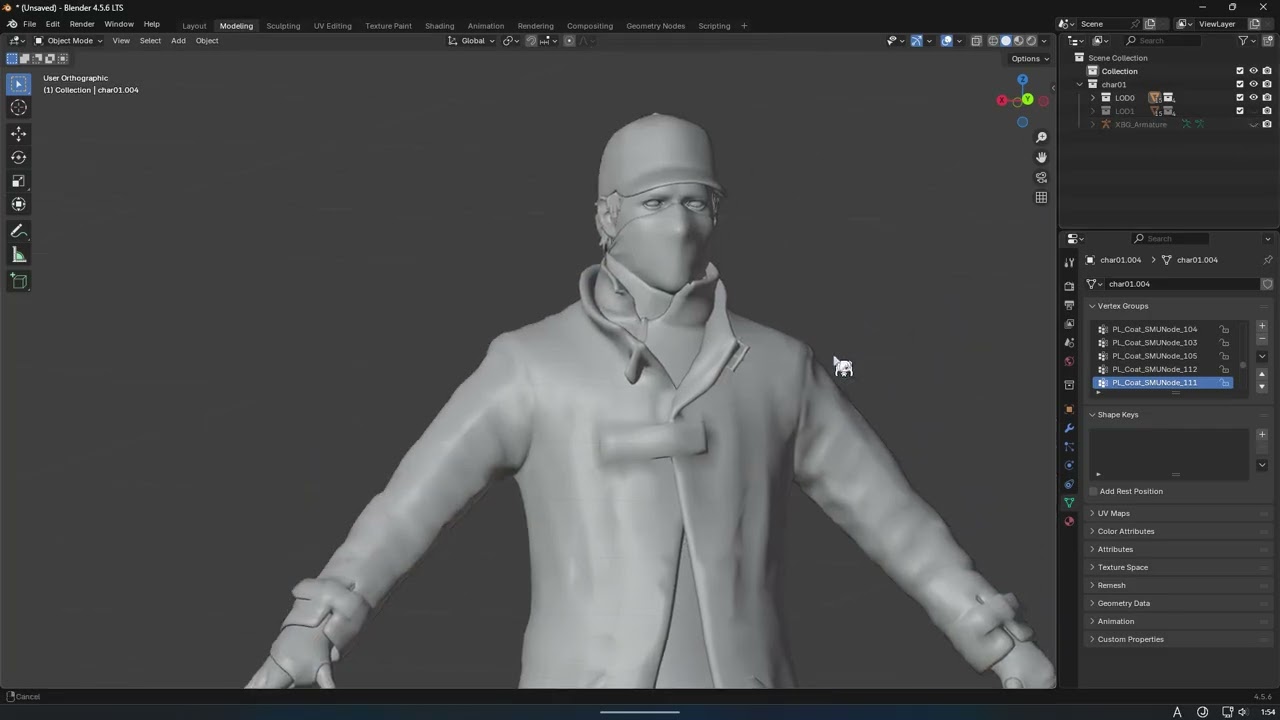Open the viewport Options dropdown
The width and height of the screenshot is (1280, 720).
pos(1030,59)
